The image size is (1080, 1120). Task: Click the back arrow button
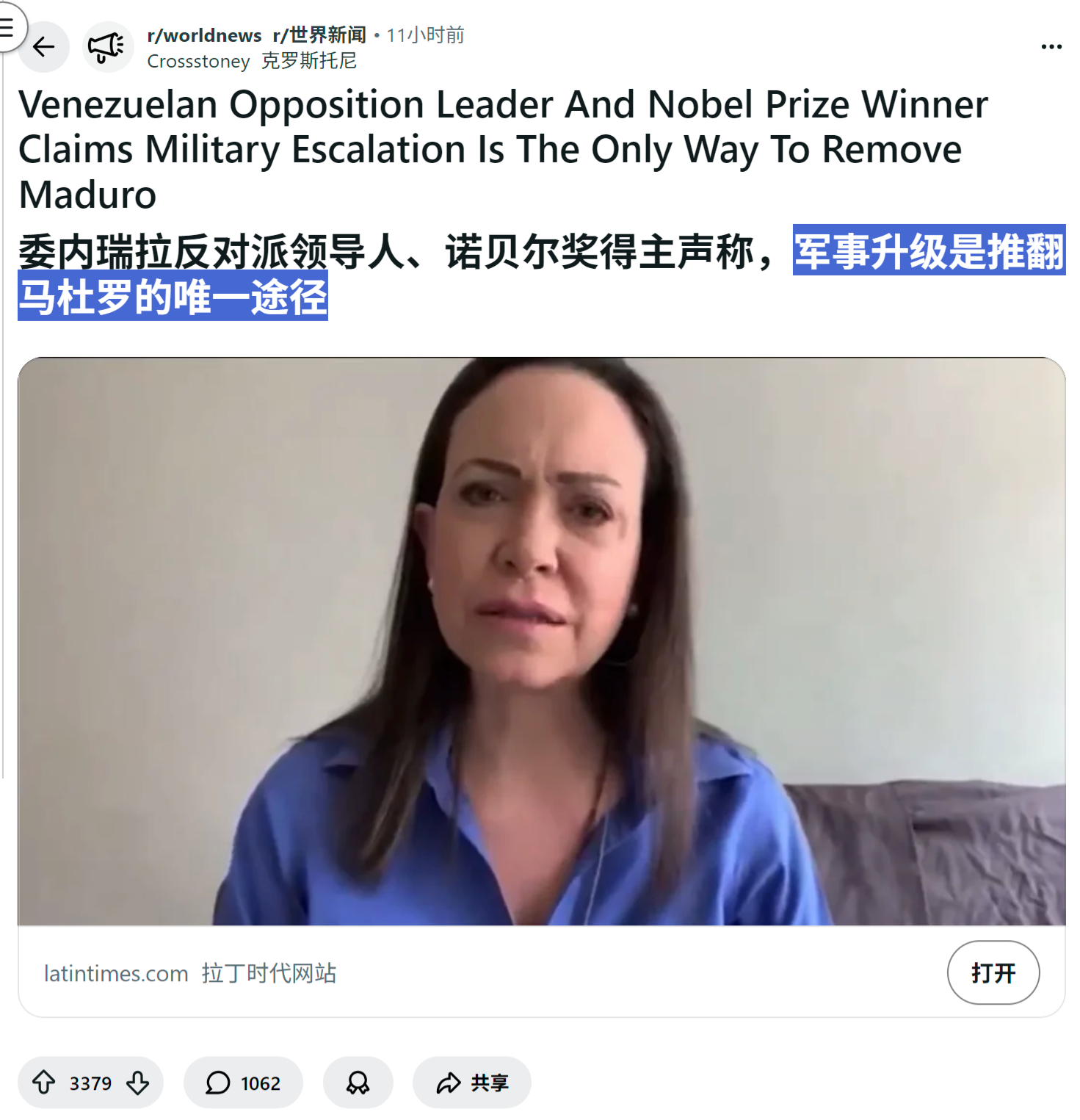[x=44, y=47]
